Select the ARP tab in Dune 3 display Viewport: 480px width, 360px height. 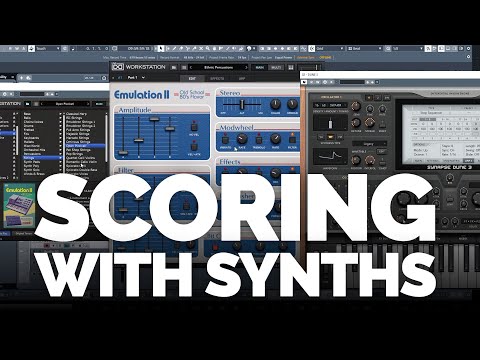click(x=468, y=161)
